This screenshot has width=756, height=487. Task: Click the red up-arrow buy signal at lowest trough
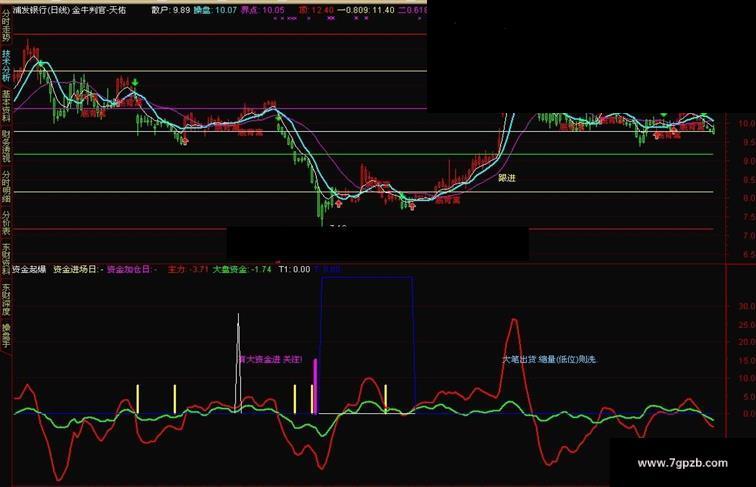(338, 204)
